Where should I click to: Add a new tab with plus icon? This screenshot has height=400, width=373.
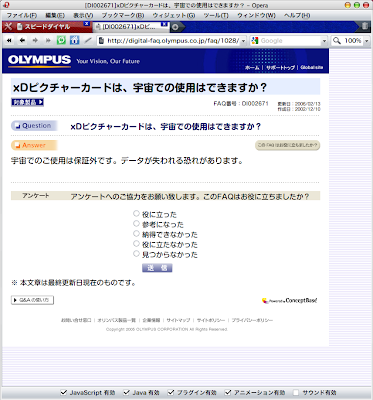(175, 27)
